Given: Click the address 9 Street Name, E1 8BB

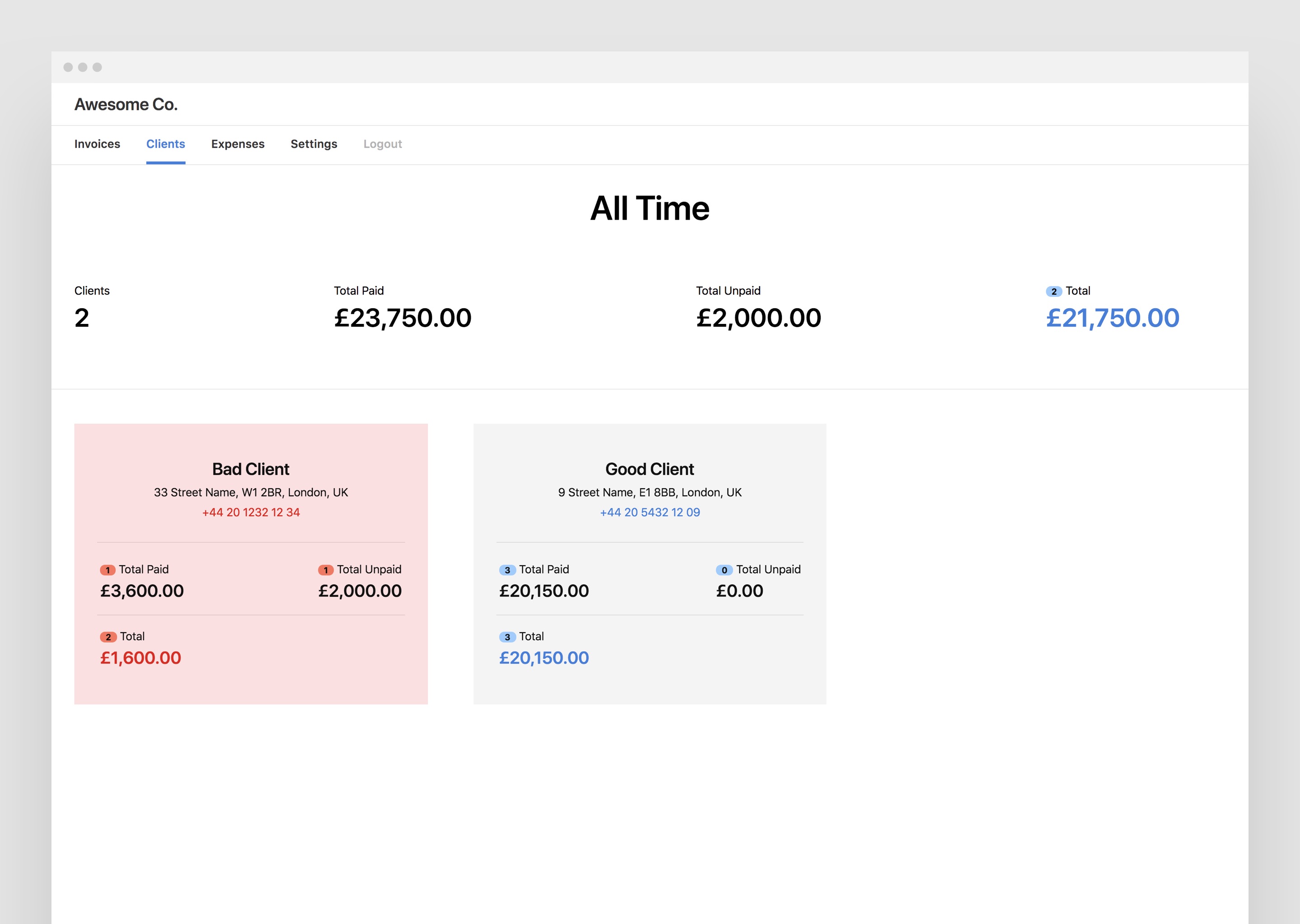Looking at the screenshot, I should [x=650, y=493].
